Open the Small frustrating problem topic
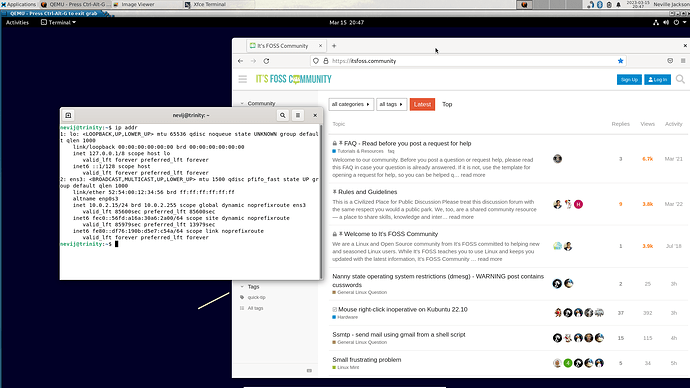Viewport: 690px width, 388px height. click(x=367, y=359)
